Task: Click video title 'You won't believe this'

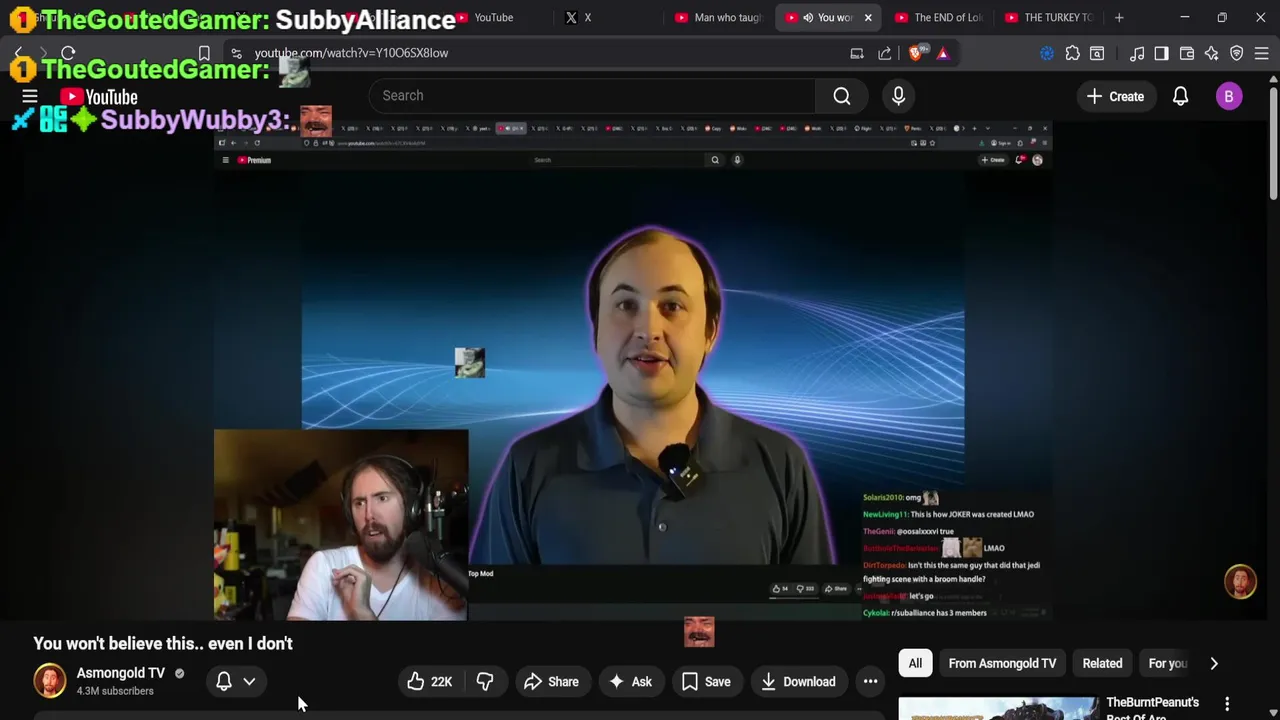Action: click(163, 643)
